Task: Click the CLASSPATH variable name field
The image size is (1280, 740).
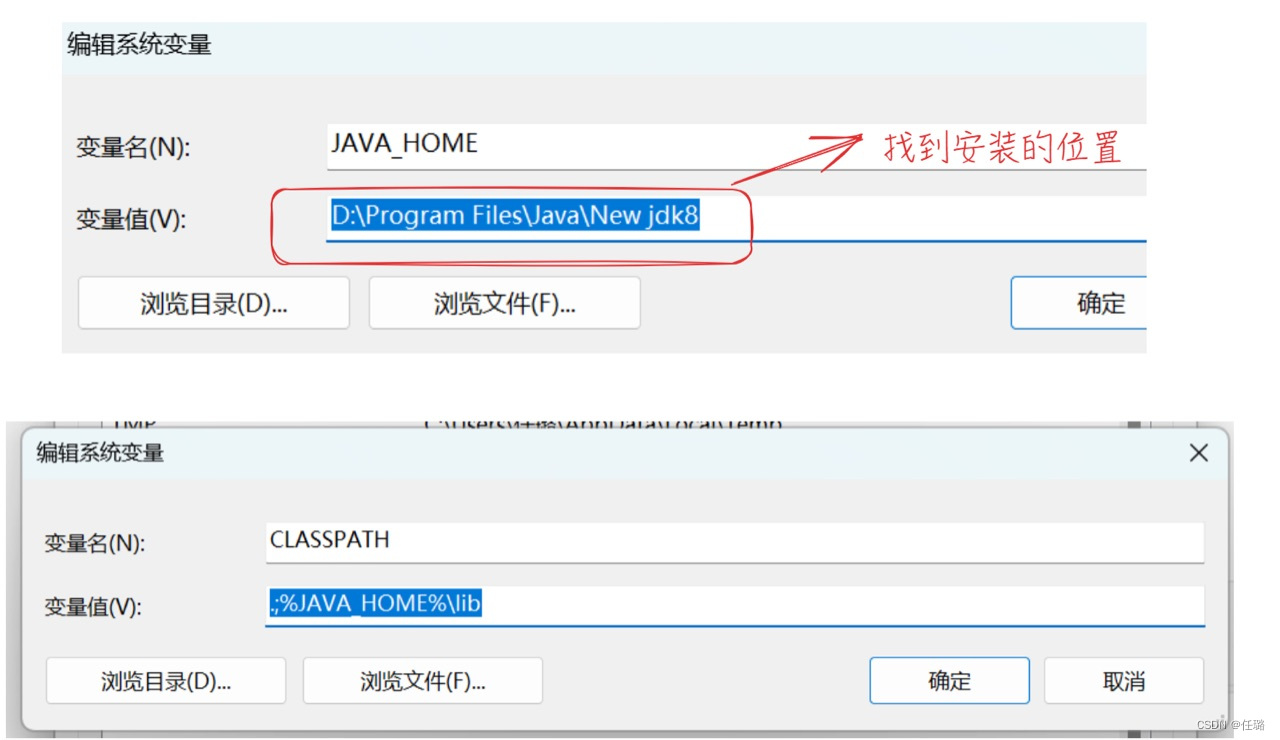Action: pyautogui.click(x=735, y=541)
